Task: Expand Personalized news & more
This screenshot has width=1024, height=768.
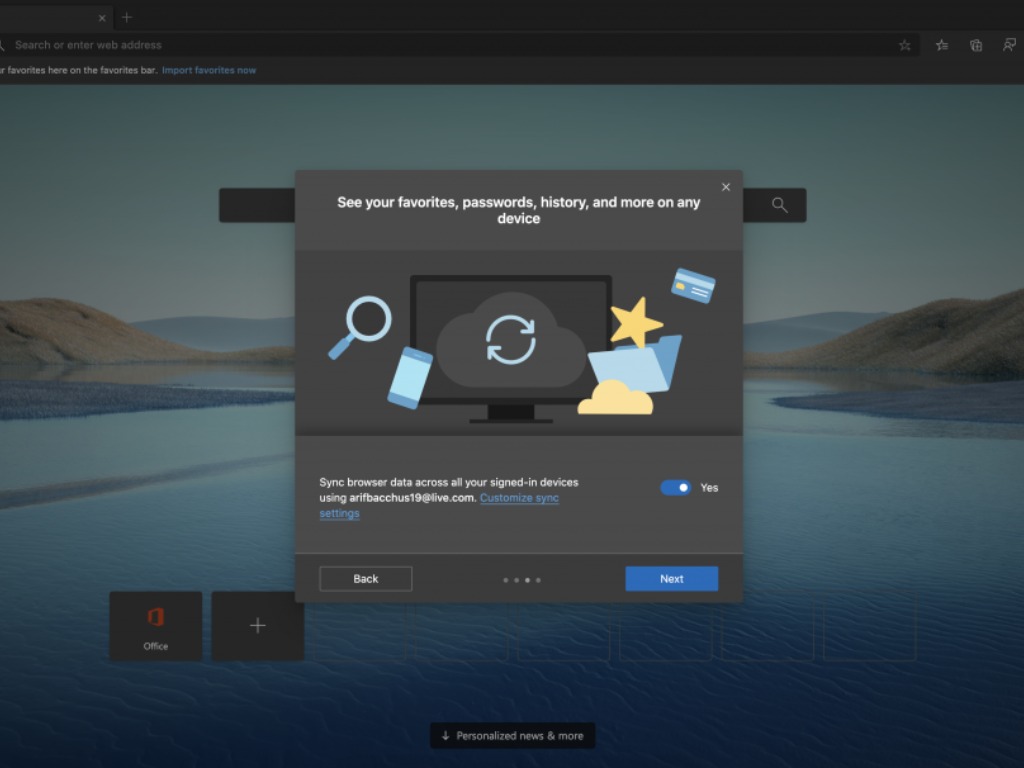Action: [512, 736]
